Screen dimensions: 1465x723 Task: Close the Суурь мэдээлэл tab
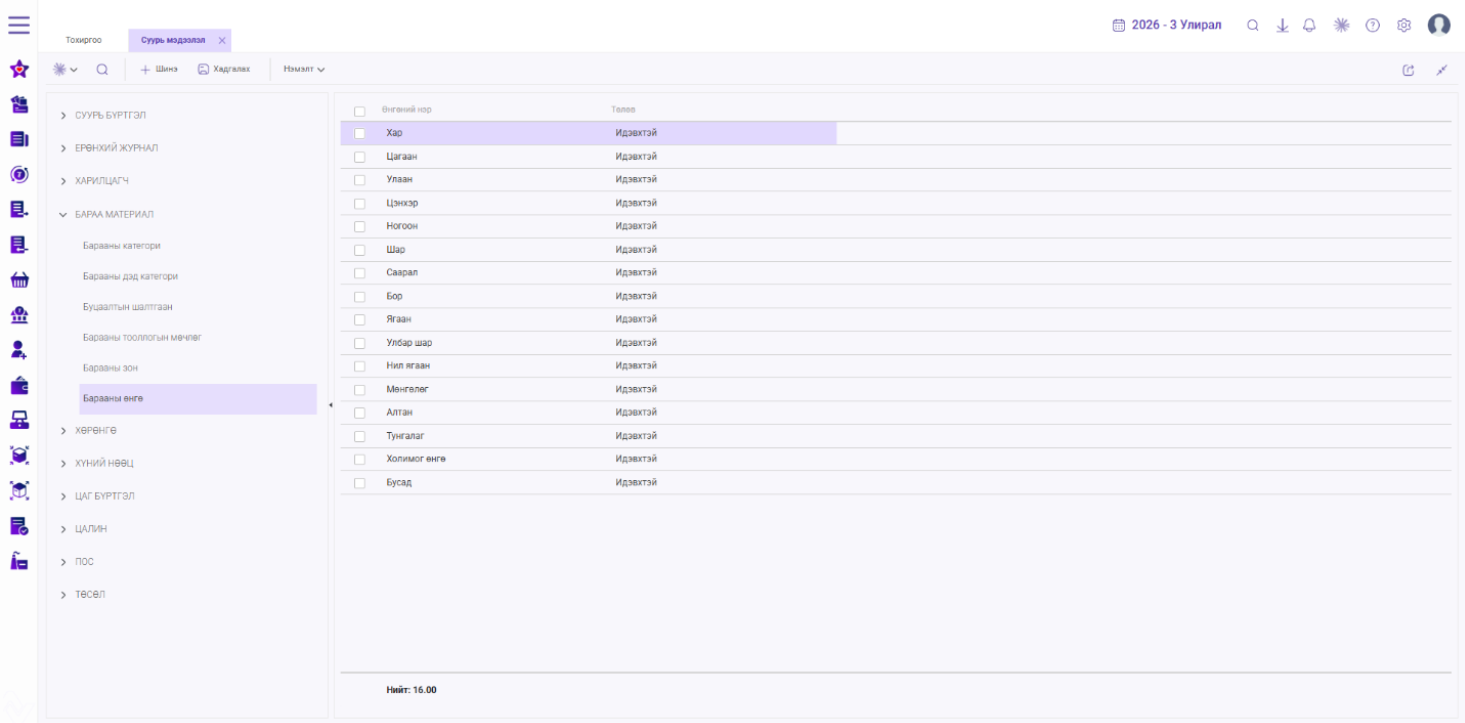tap(222, 40)
